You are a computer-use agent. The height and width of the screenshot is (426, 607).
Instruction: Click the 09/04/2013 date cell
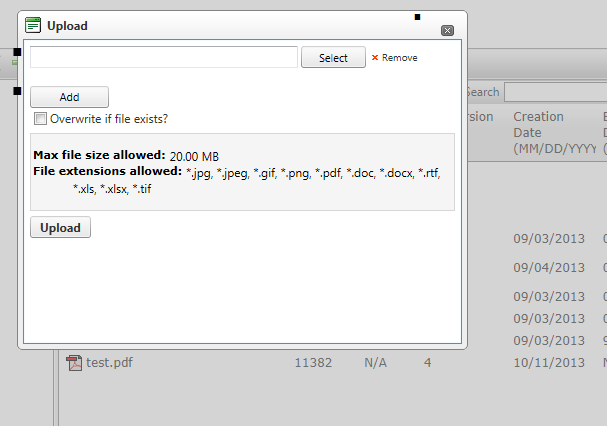coord(548,268)
